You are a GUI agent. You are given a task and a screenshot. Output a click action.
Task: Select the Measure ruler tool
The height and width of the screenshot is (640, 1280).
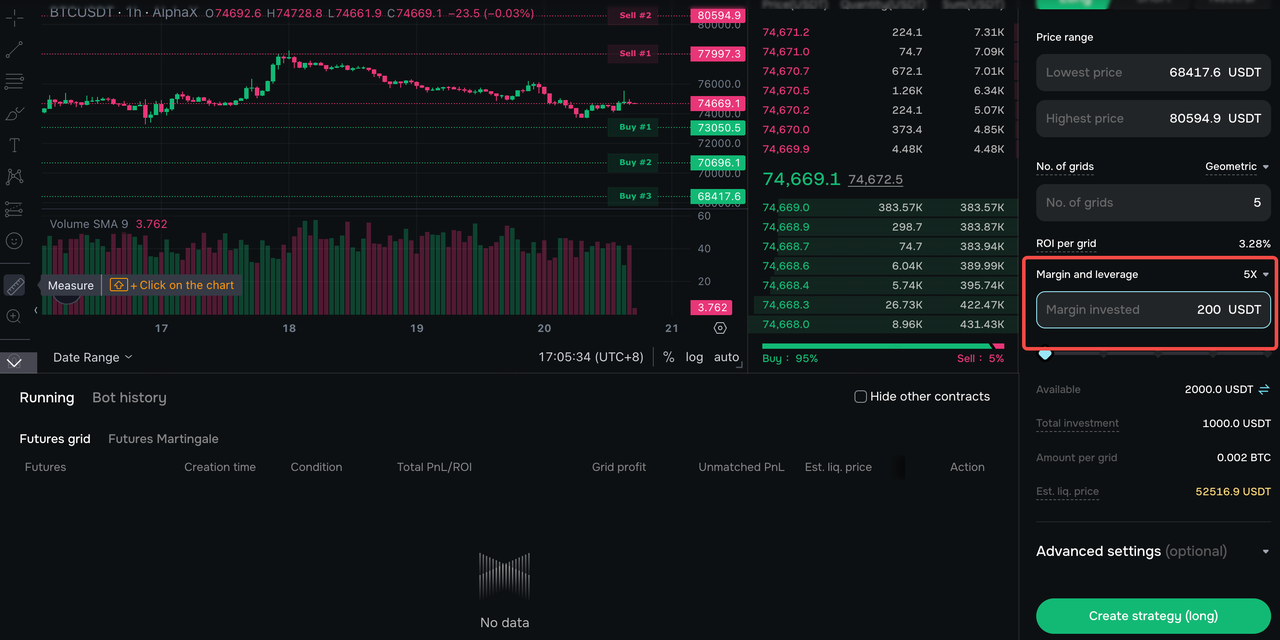pos(14,285)
